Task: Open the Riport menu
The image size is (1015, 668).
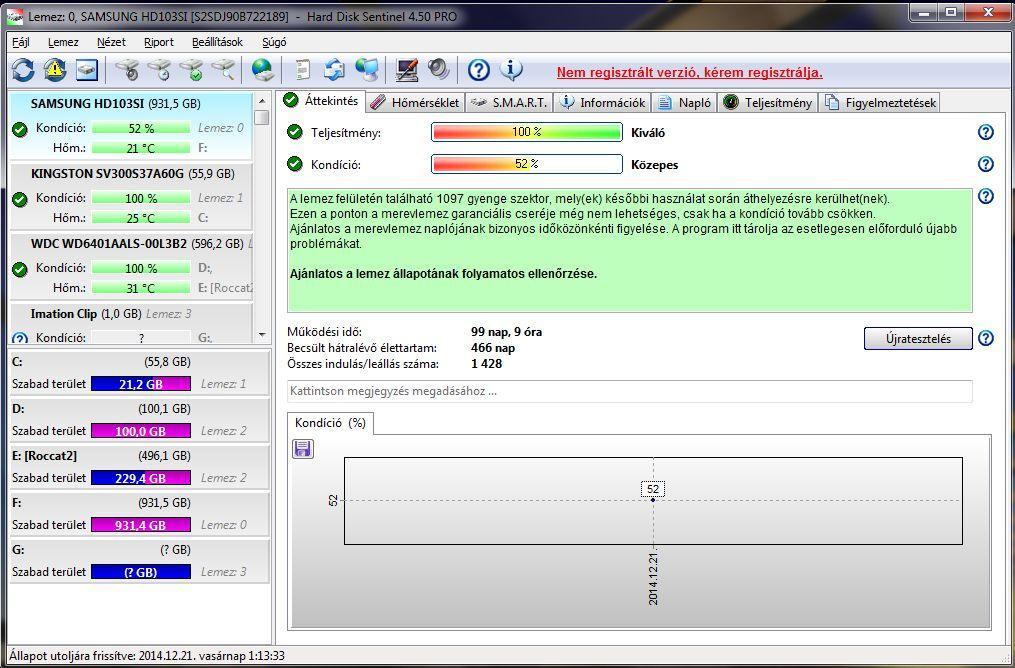Action: 159,42
